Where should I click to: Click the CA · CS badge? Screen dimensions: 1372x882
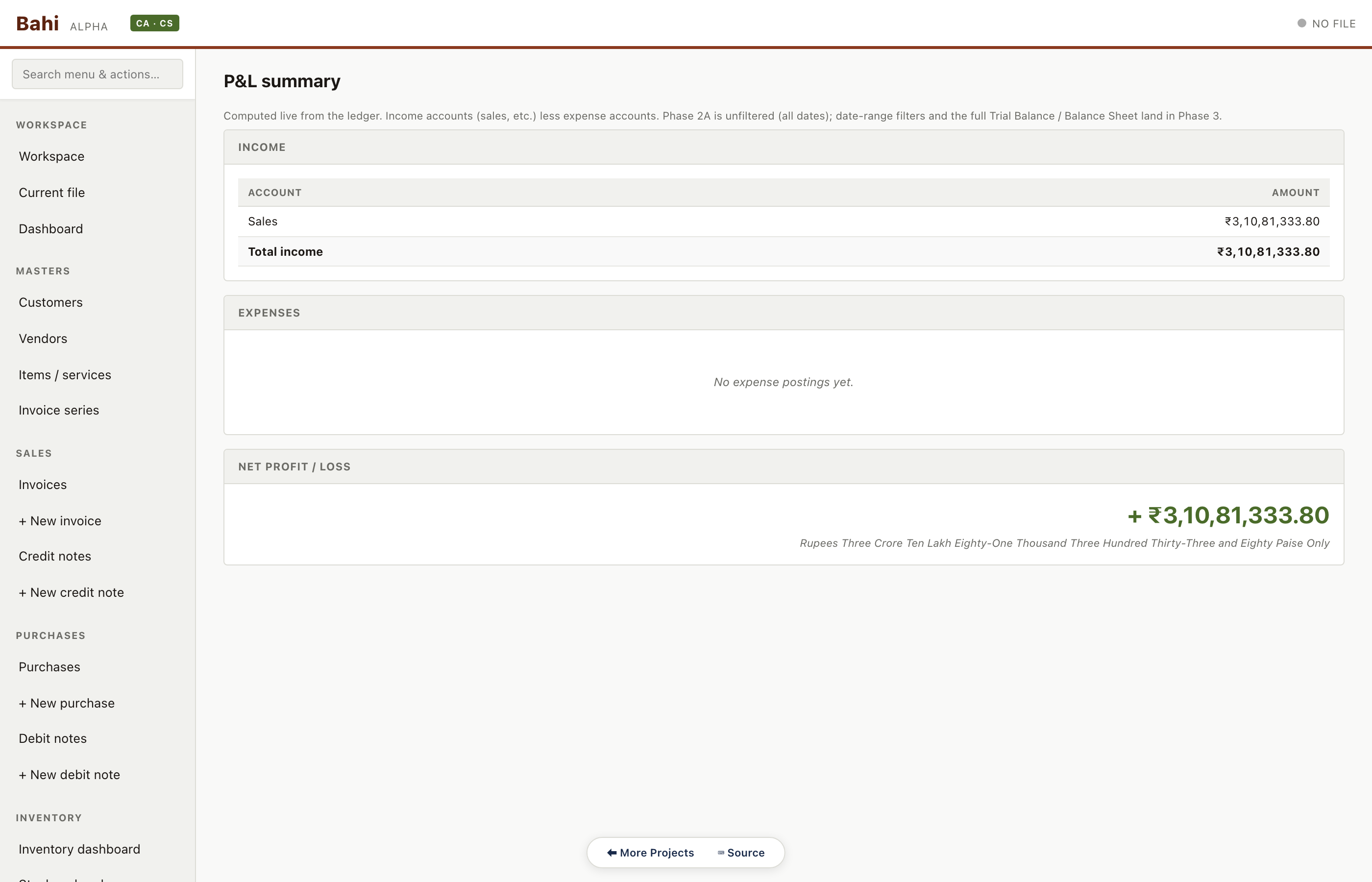coord(155,24)
